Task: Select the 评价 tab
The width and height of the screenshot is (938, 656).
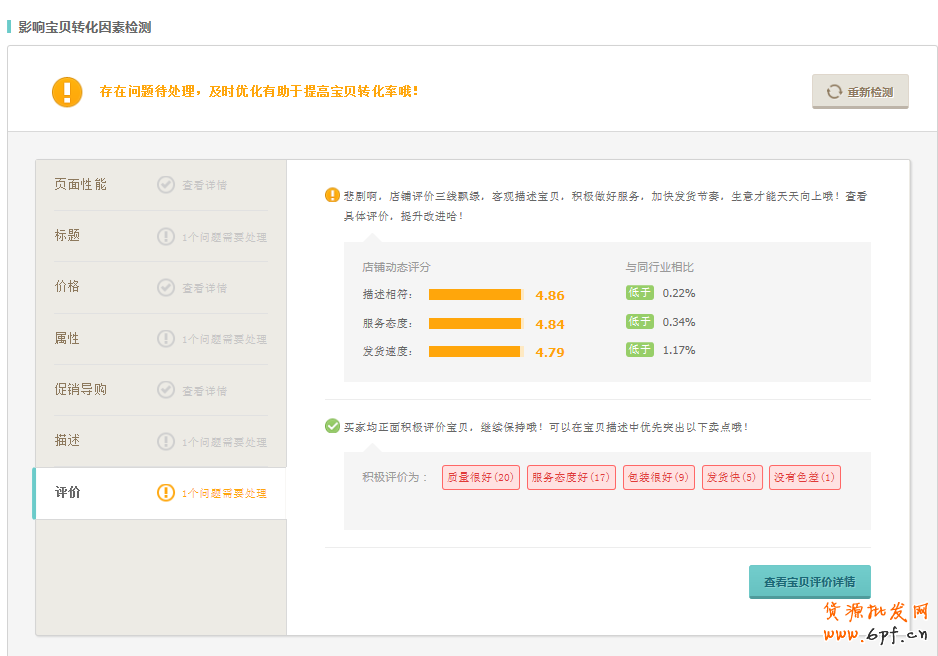Action: (67, 493)
